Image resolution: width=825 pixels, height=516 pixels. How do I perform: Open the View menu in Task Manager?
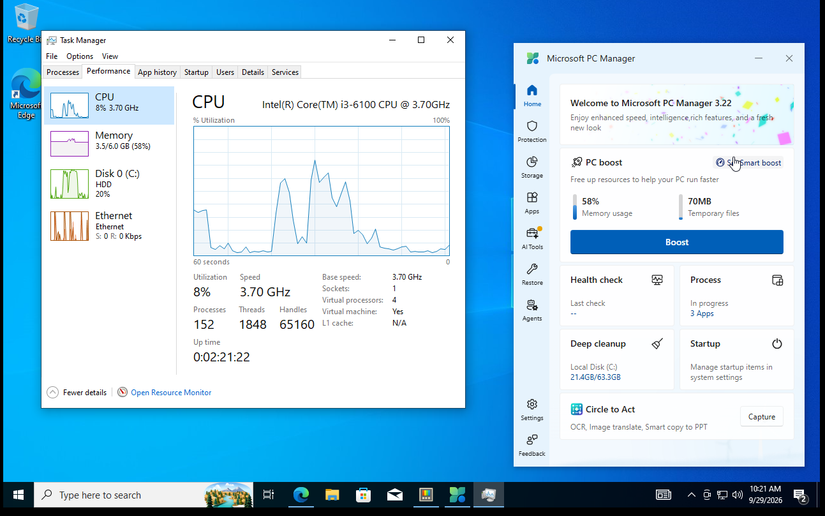109,56
